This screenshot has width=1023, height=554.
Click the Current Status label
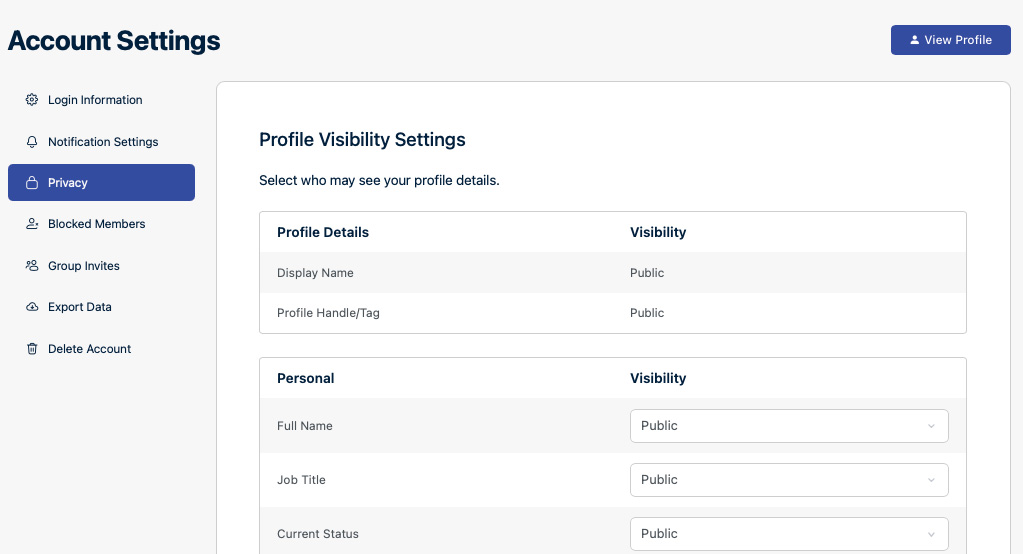[318, 534]
